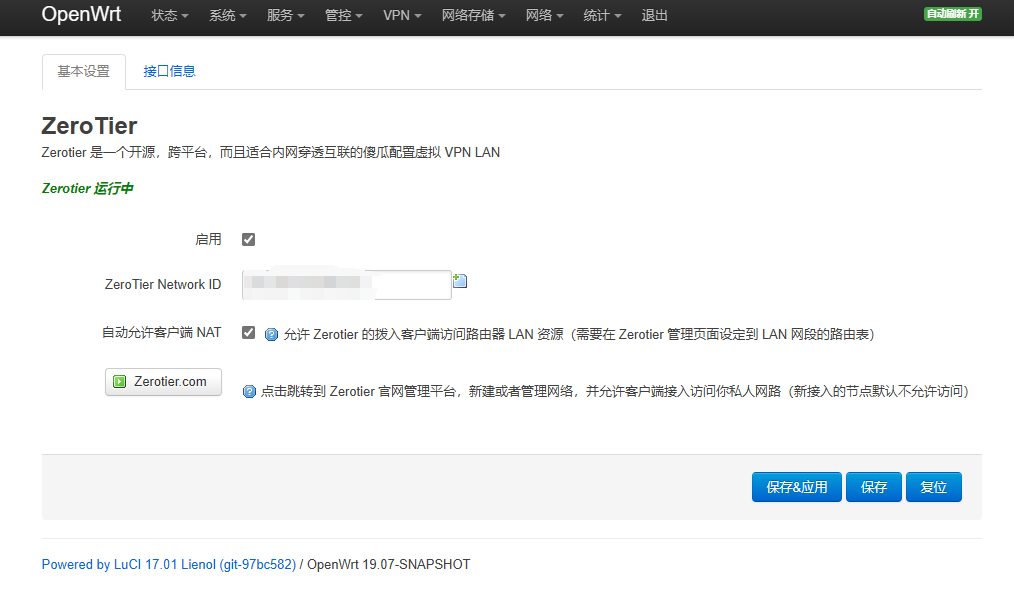Expand the 管控 menu

click(343, 16)
